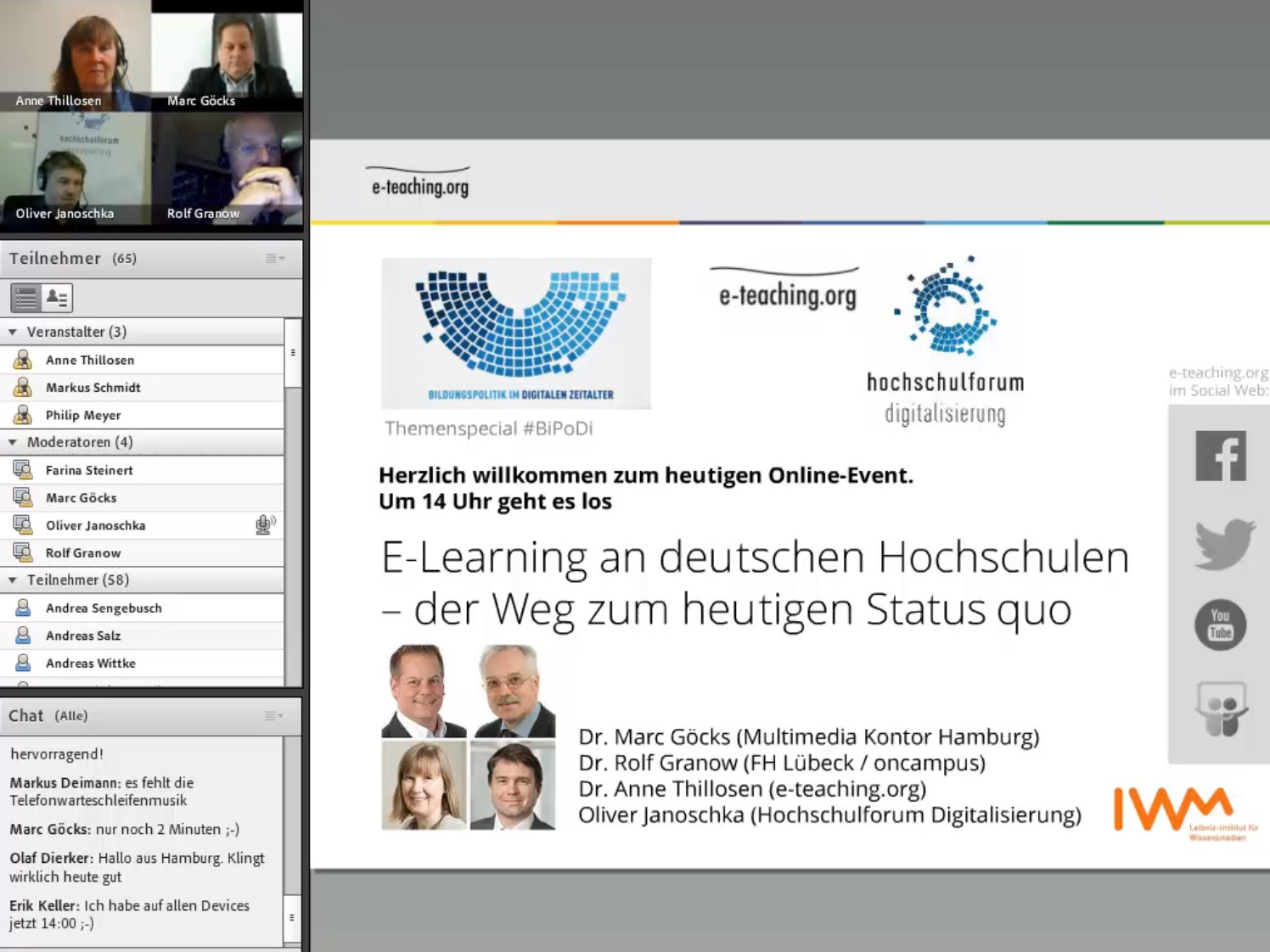Click Markus Deimann's chat message

(x=103, y=792)
